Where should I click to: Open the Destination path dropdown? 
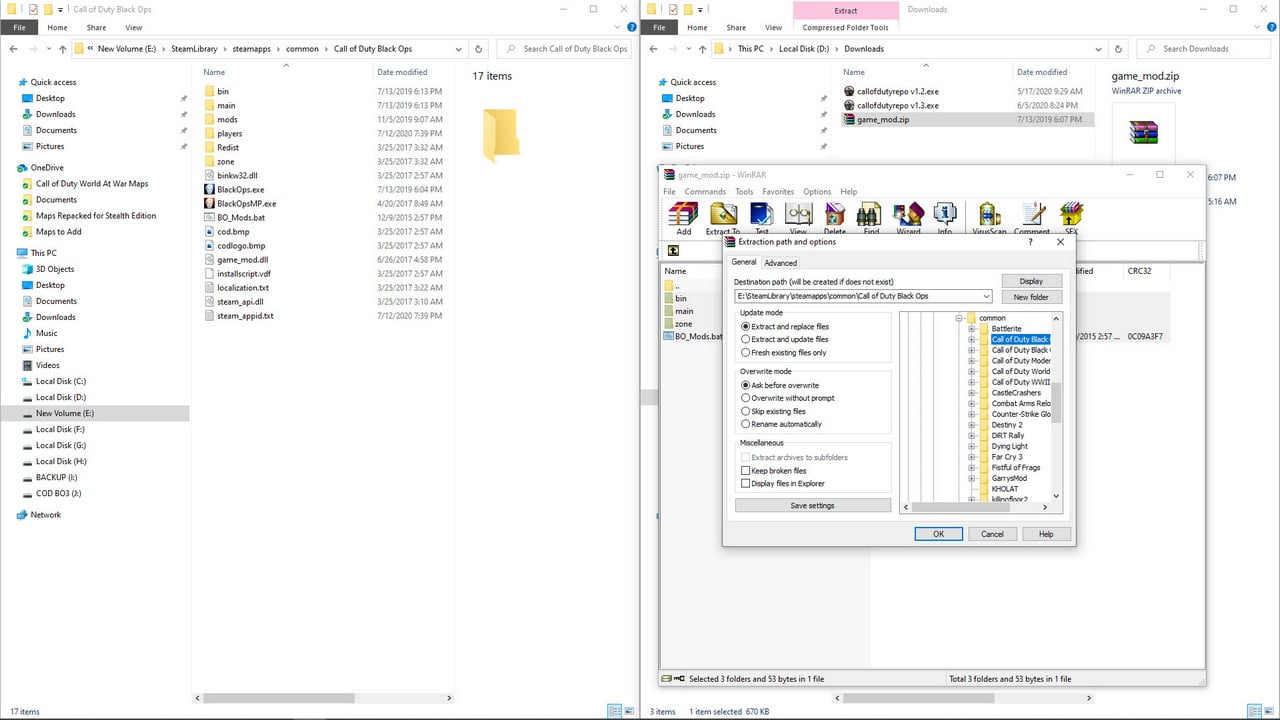[986, 297]
